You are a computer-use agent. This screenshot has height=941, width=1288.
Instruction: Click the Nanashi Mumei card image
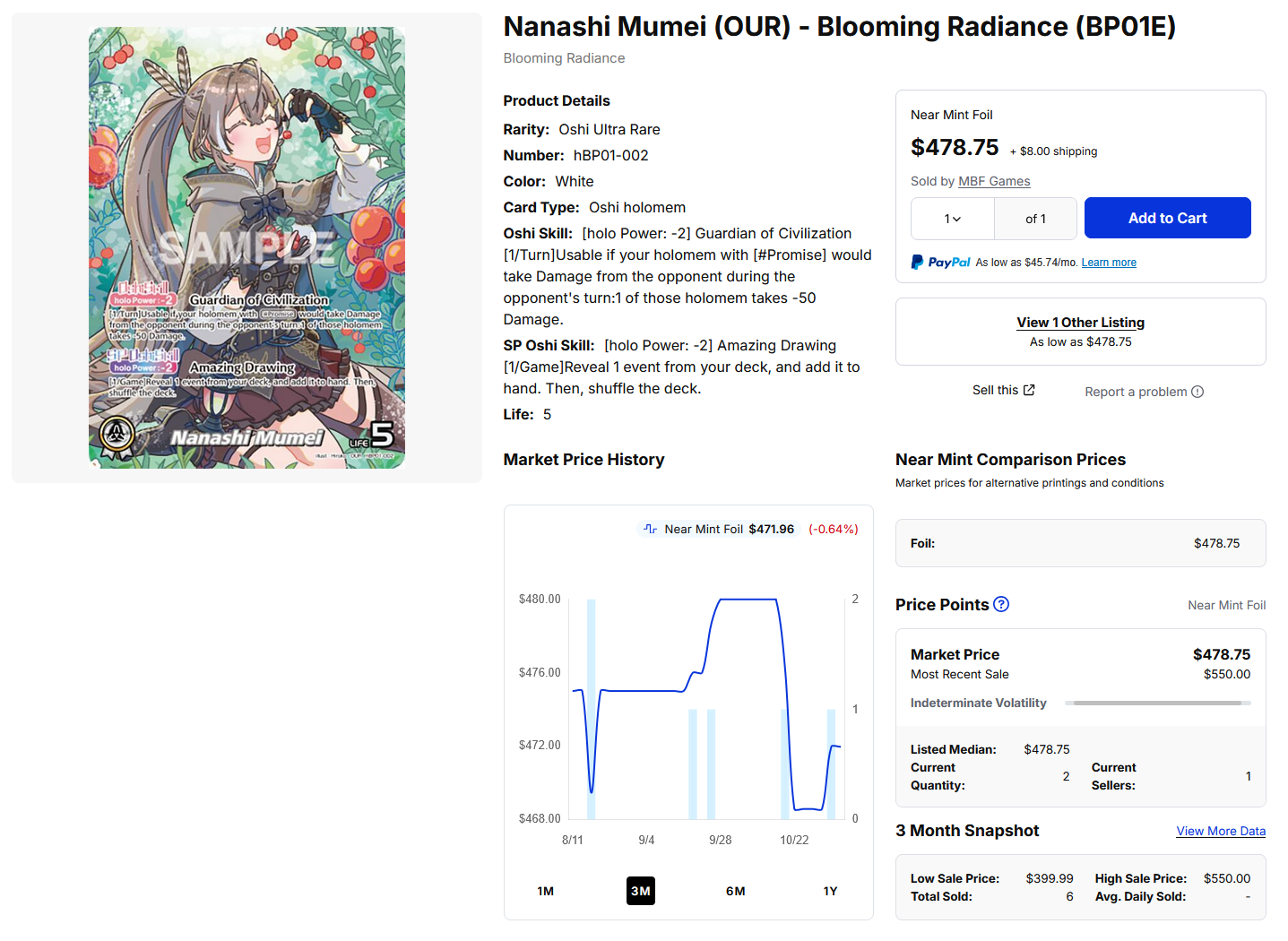[x=246, y=247]
